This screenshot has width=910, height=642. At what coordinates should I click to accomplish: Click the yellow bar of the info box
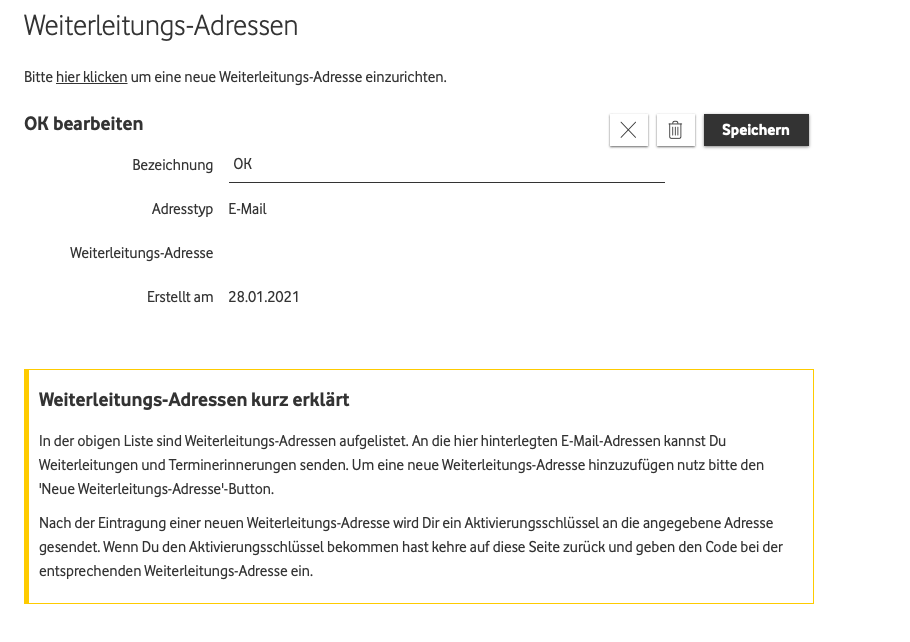(29, 486)
